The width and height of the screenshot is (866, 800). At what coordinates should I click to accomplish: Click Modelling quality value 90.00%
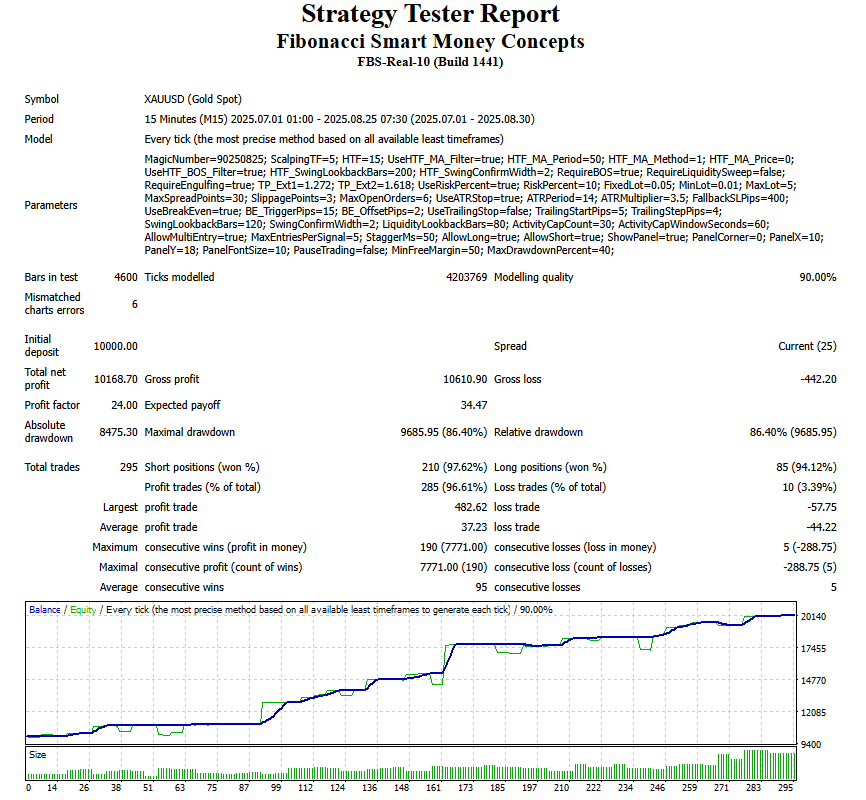818,277
